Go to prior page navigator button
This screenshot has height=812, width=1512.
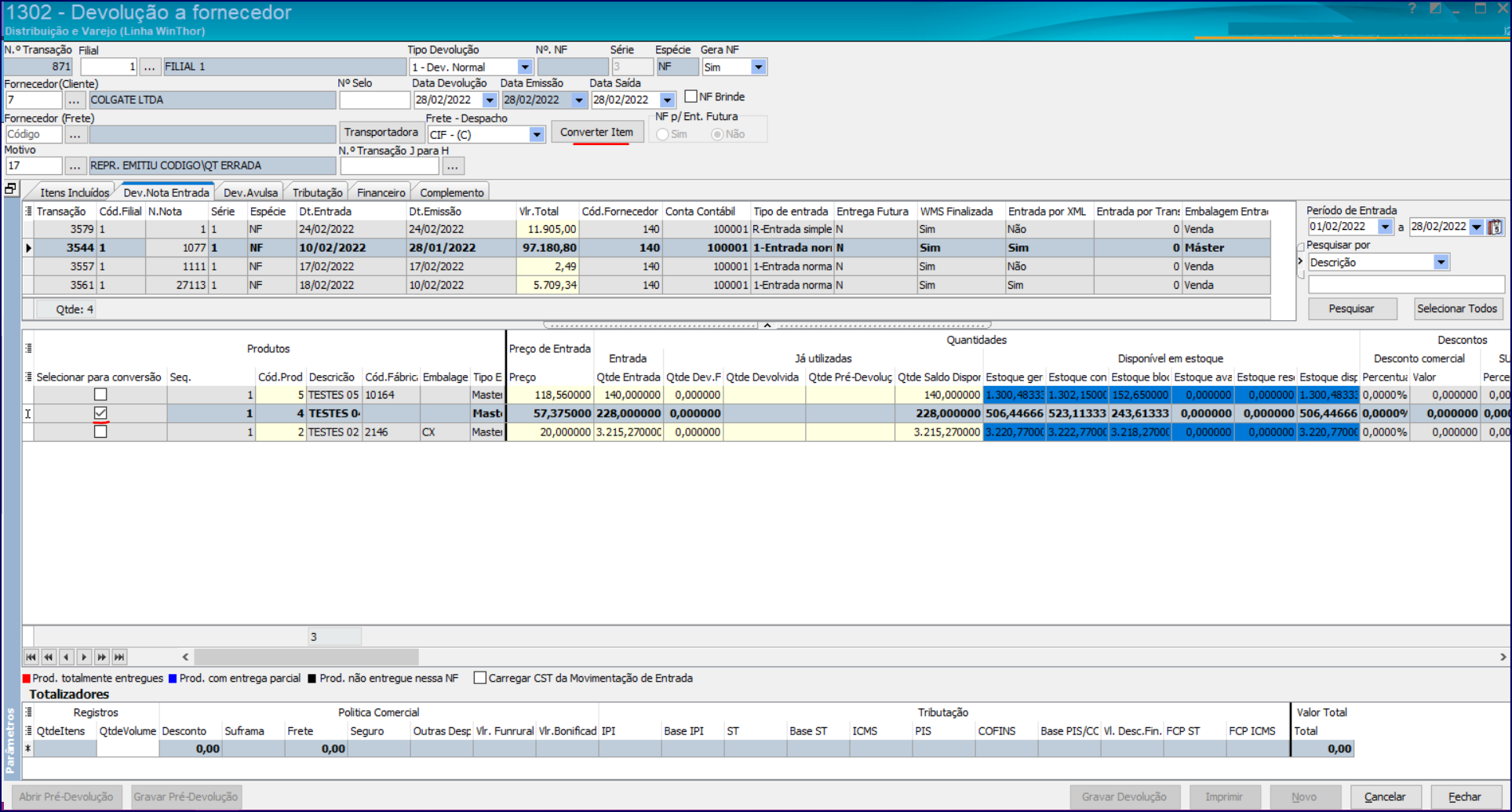coord(49,657)
